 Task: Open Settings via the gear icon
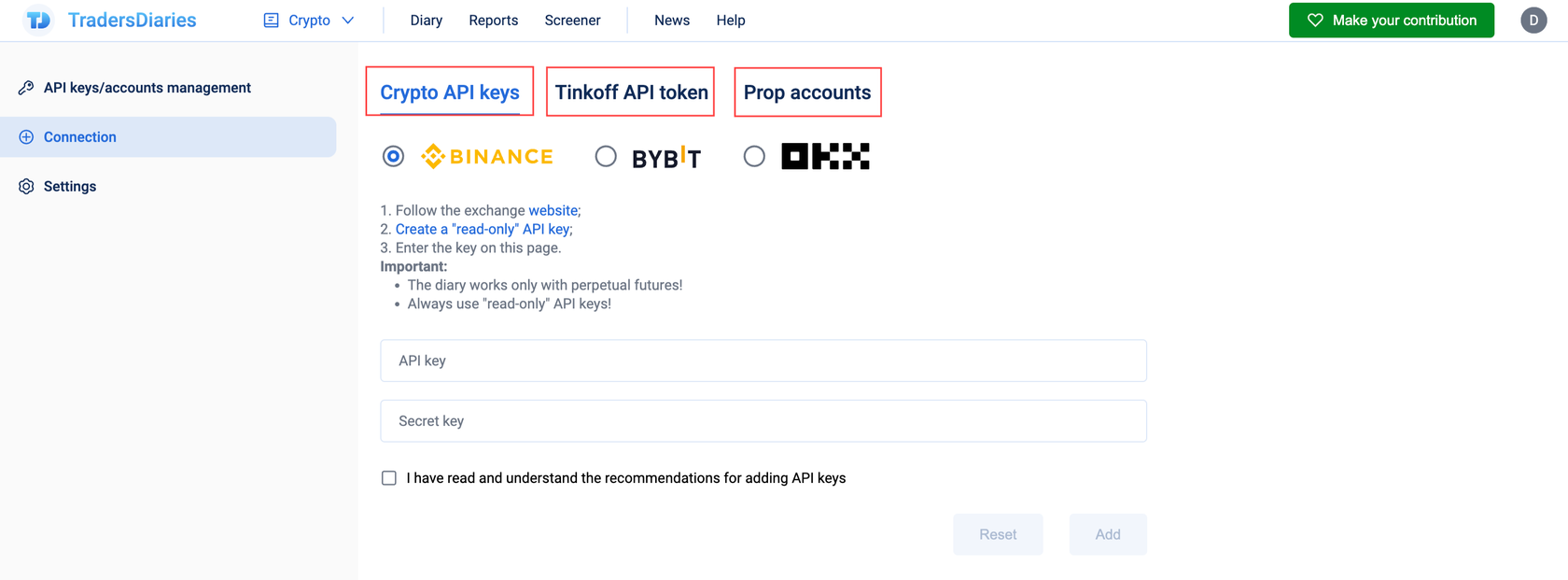point(25,186)
